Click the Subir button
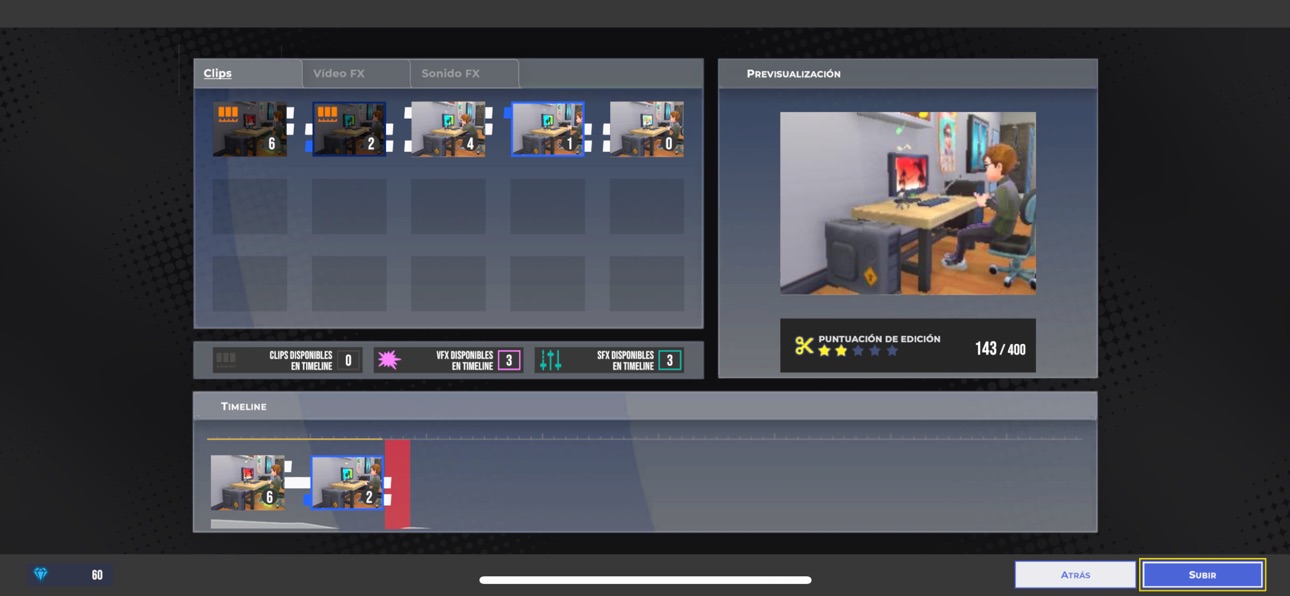 pyautogui.click(x=1202, y=575)
